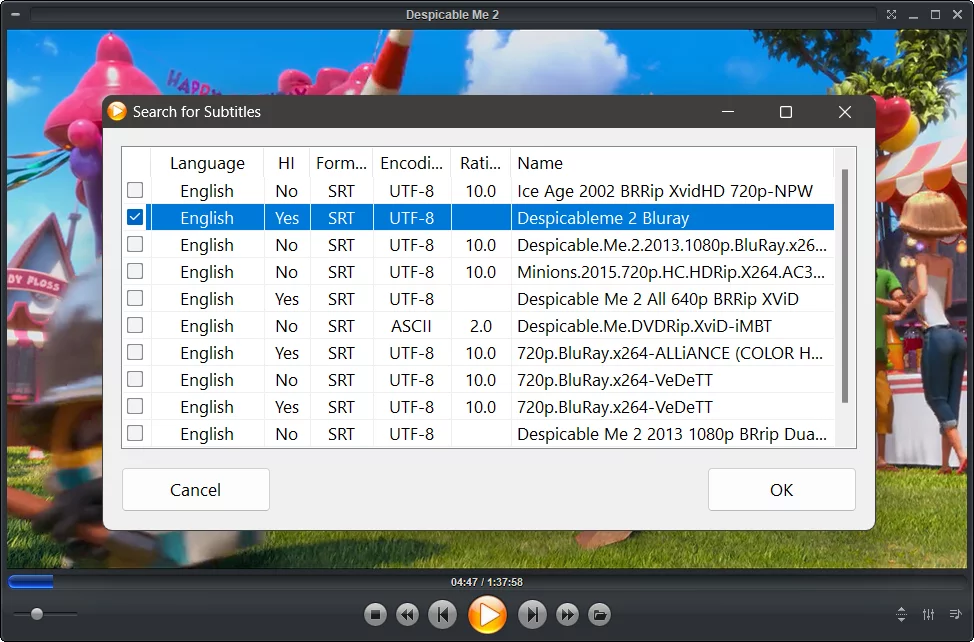
Task: Click the 2.0 rating cell
Action: tap(481, 326)
